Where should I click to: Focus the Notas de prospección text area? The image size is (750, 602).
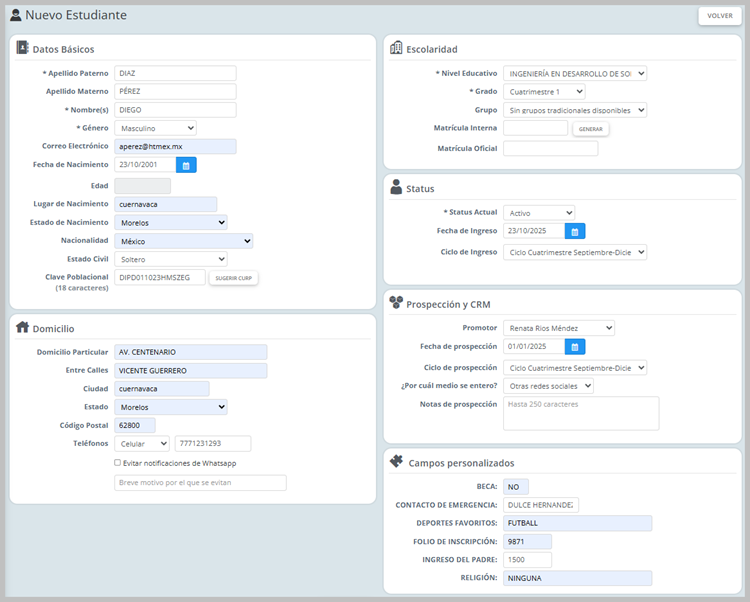coord(580,413)
